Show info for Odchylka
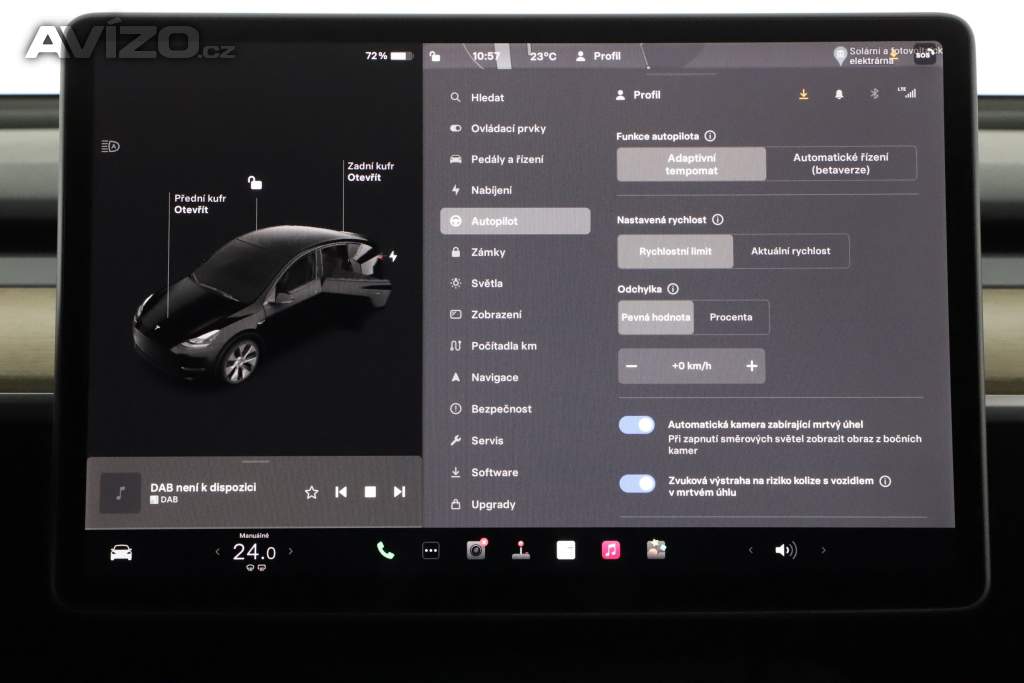This screenshot has width=1024, height=683. (x=673, y=289)
